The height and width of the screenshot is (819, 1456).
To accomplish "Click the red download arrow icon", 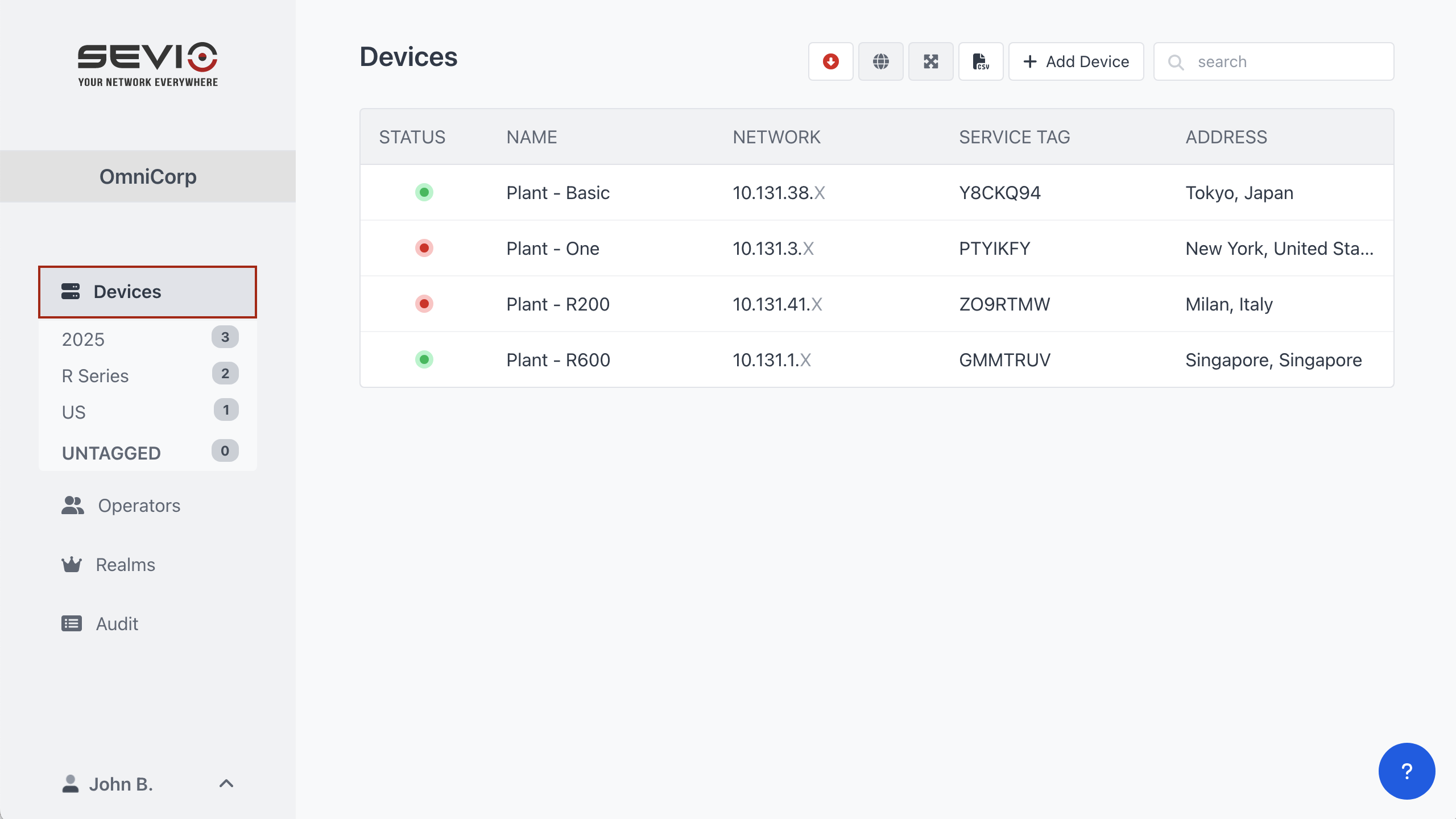I will [830, 61].
